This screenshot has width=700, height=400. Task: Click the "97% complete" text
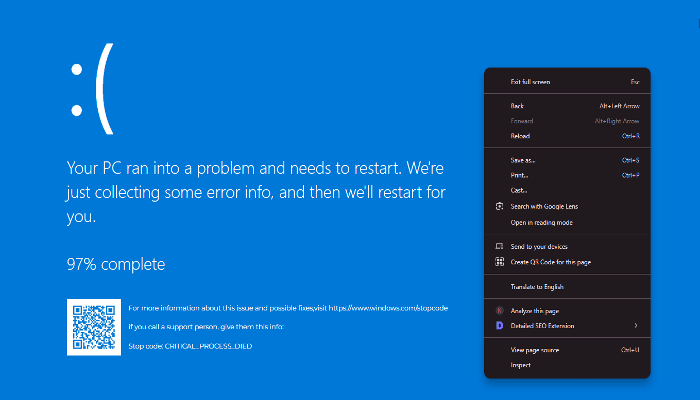(x=116, y=264)
